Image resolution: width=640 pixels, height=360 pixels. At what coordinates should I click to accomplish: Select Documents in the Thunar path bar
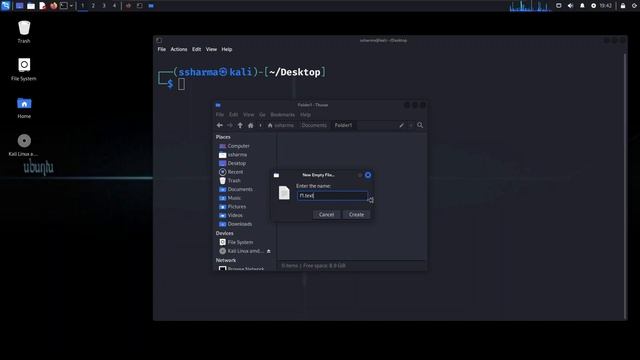[x=314, y=125]
